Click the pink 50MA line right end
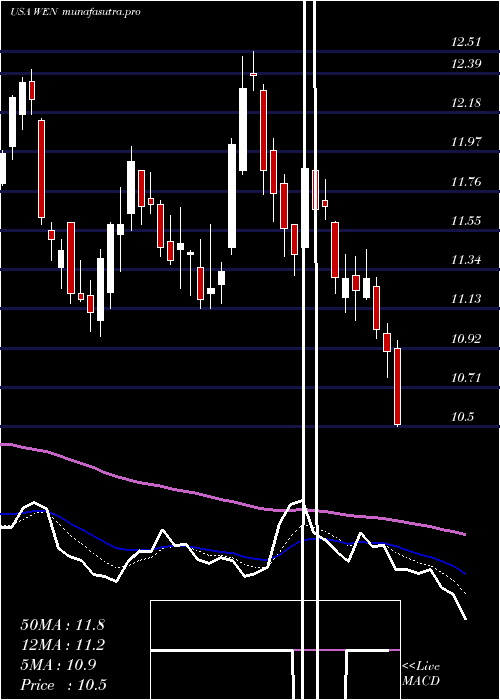500x700 pixels. coord(464,533)
